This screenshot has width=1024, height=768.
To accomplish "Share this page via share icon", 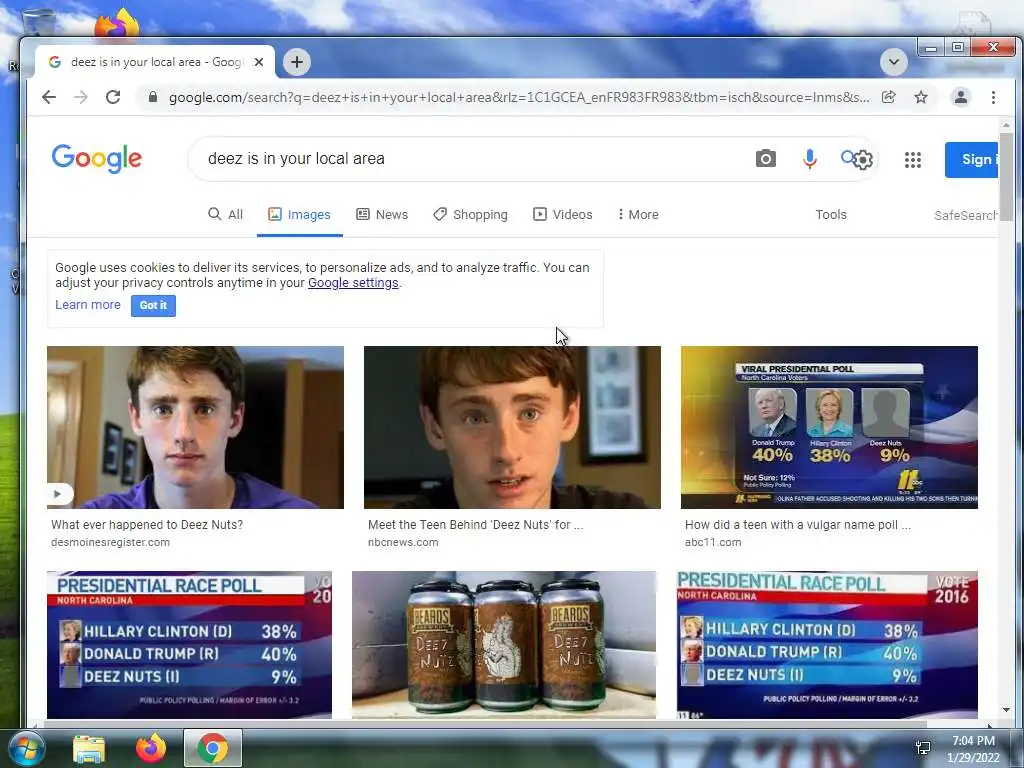I will point(888,97).
